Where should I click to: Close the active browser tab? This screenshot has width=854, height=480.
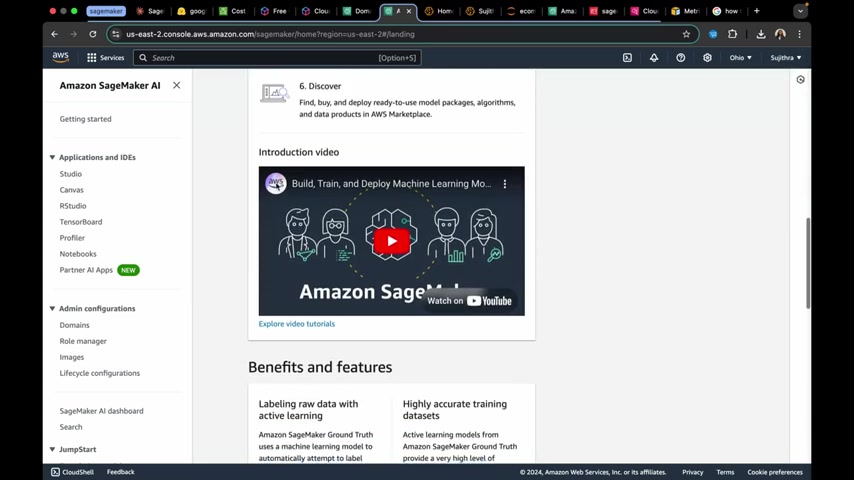coord(409,11)
